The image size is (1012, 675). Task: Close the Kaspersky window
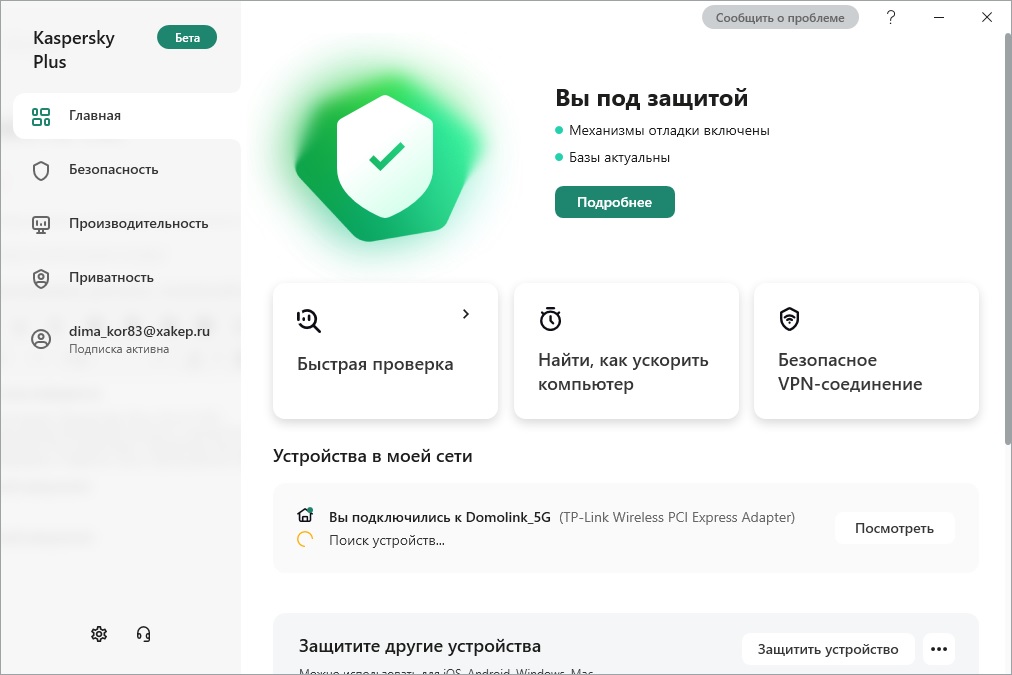(987, 17)
